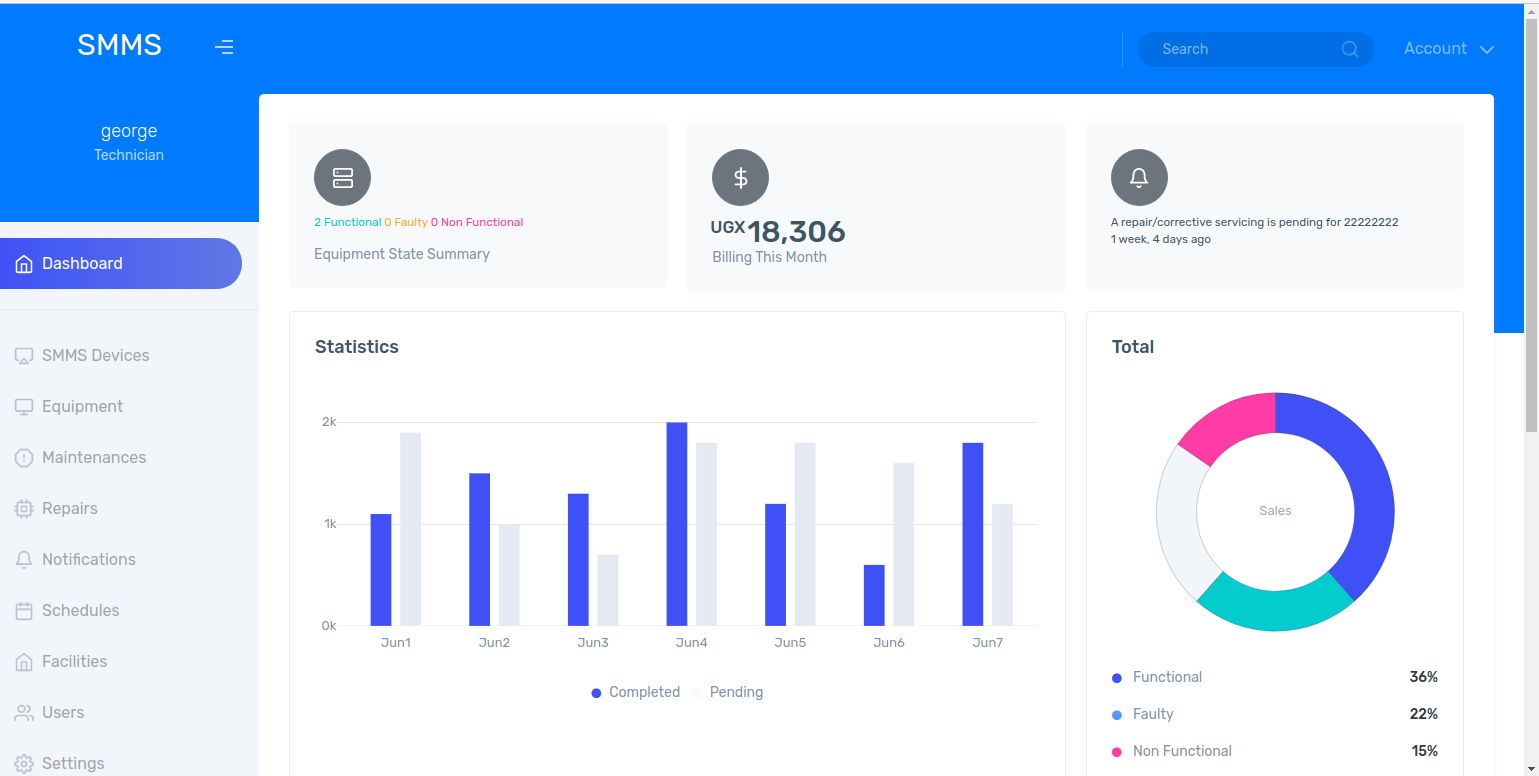The height and width of the screenshot is (776, 1539).
Task: Click the bell icon in notification card
Action: point(1139,178)
